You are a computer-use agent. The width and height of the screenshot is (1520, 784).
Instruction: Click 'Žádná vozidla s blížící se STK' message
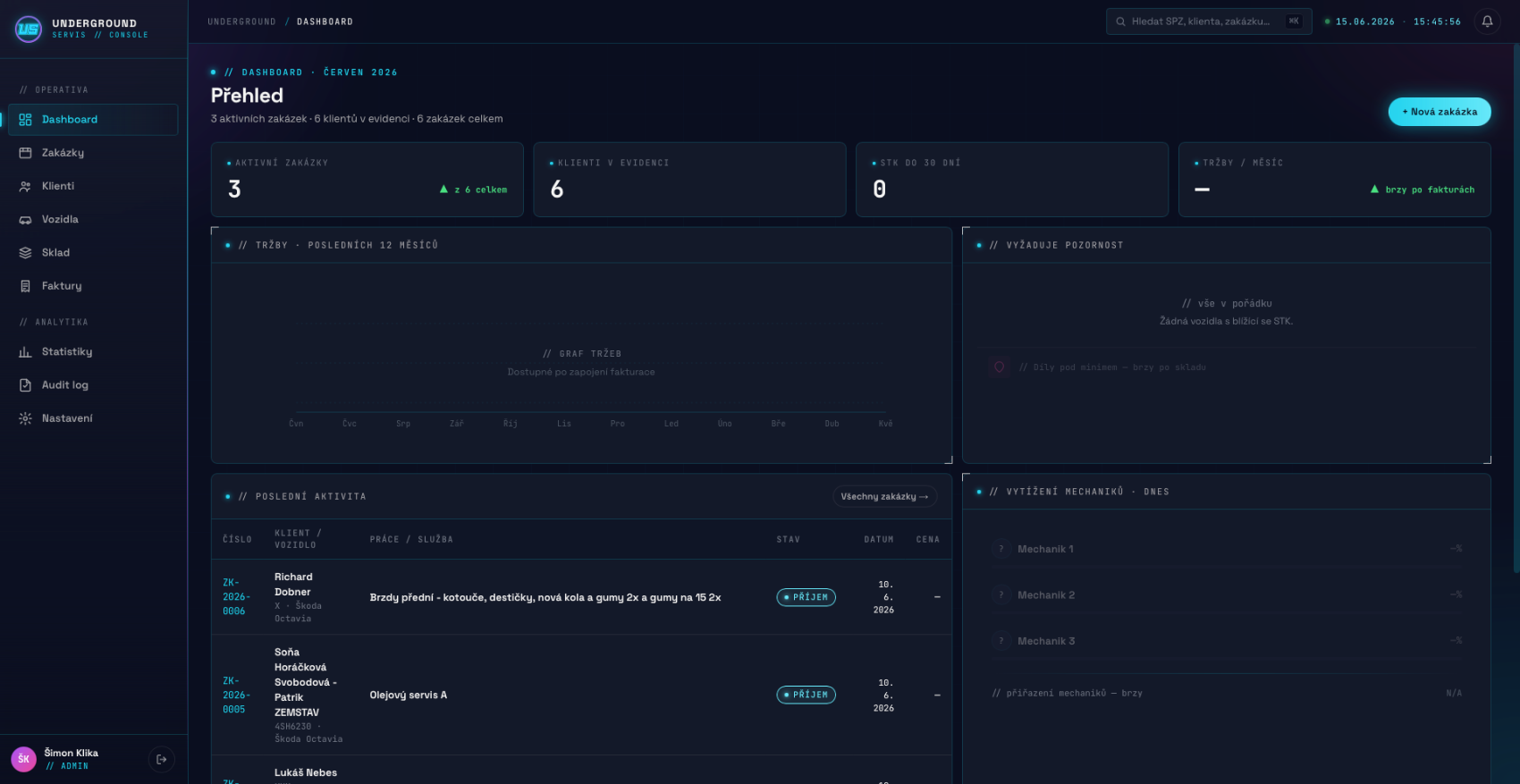1226,321
